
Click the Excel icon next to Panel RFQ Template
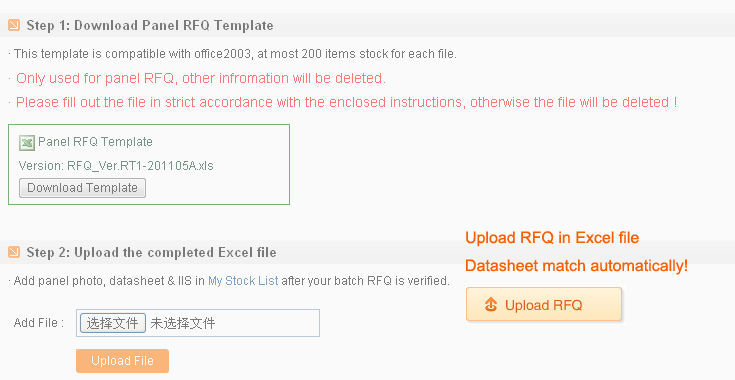(x=27, y=142)
